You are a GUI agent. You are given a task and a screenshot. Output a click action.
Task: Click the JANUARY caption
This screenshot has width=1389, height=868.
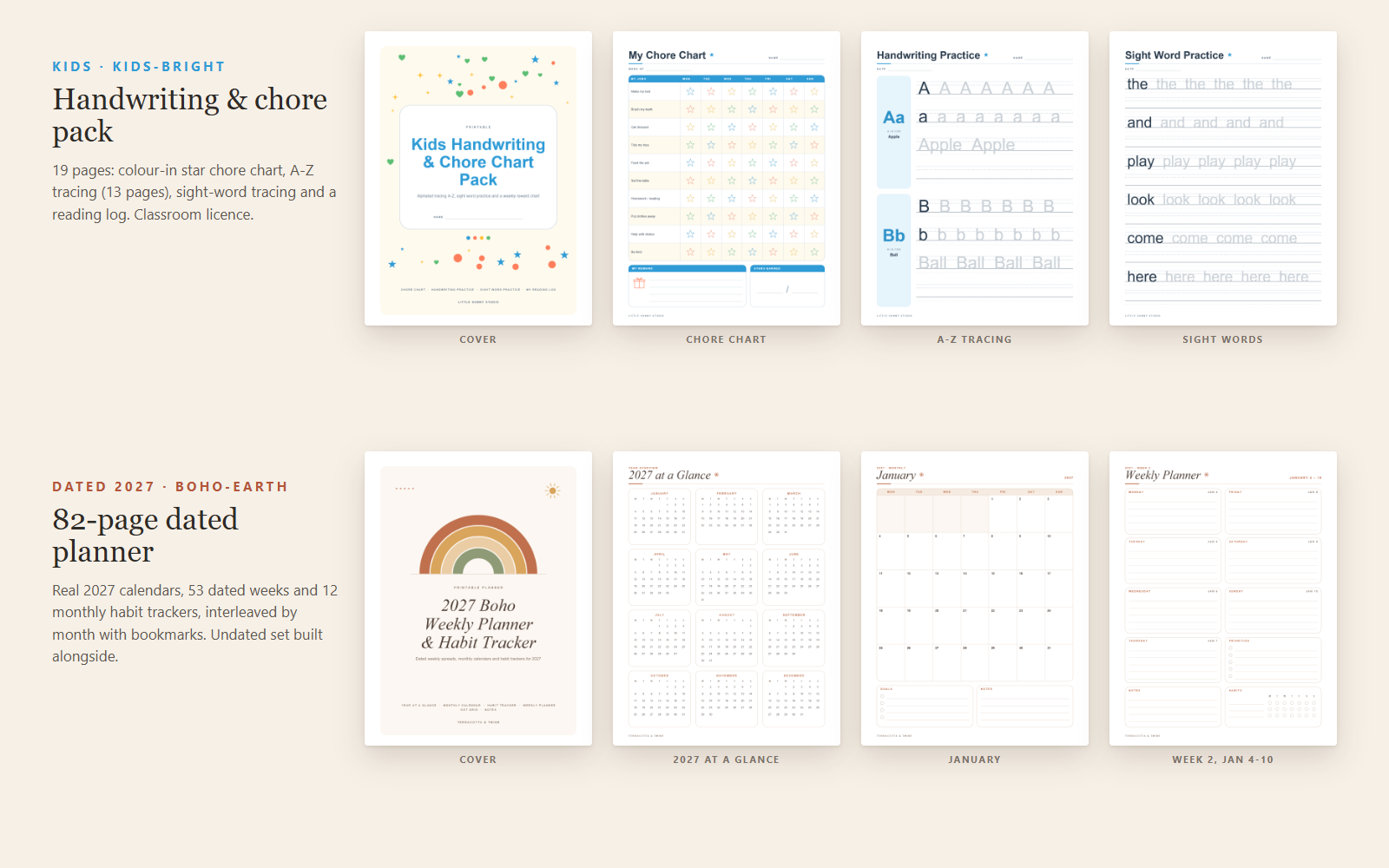pyautogui.click(x=975, y=759)
